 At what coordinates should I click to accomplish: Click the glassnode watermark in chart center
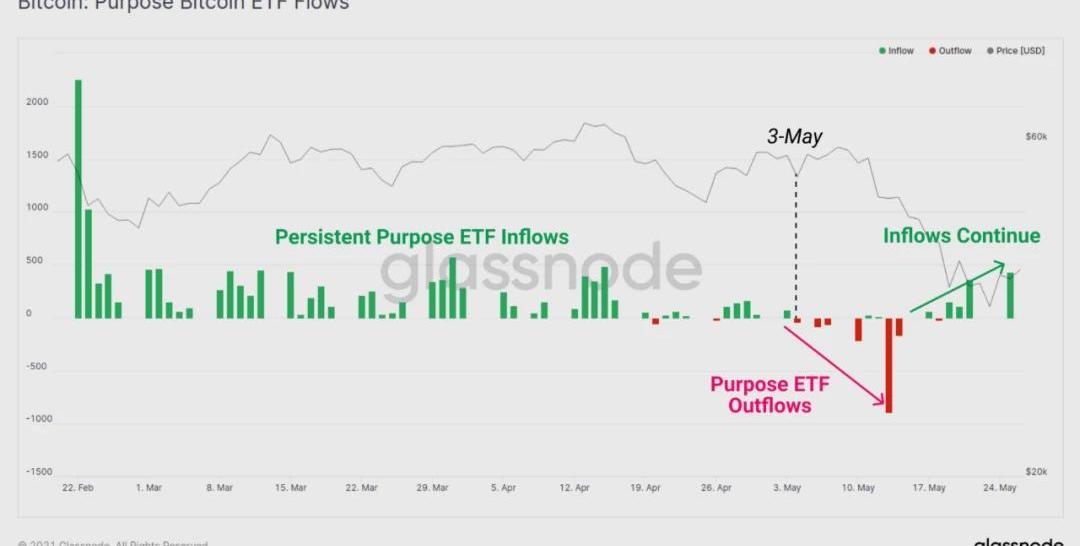(x=540, y=271)
